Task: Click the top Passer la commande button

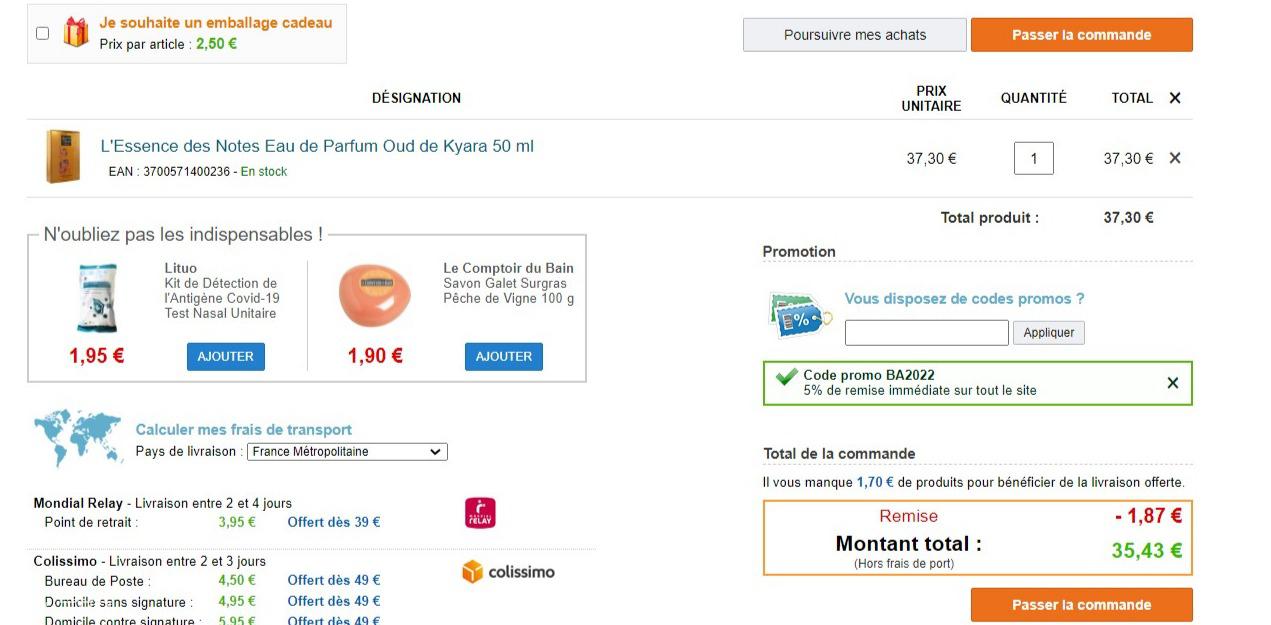Action: [1081, 35]
